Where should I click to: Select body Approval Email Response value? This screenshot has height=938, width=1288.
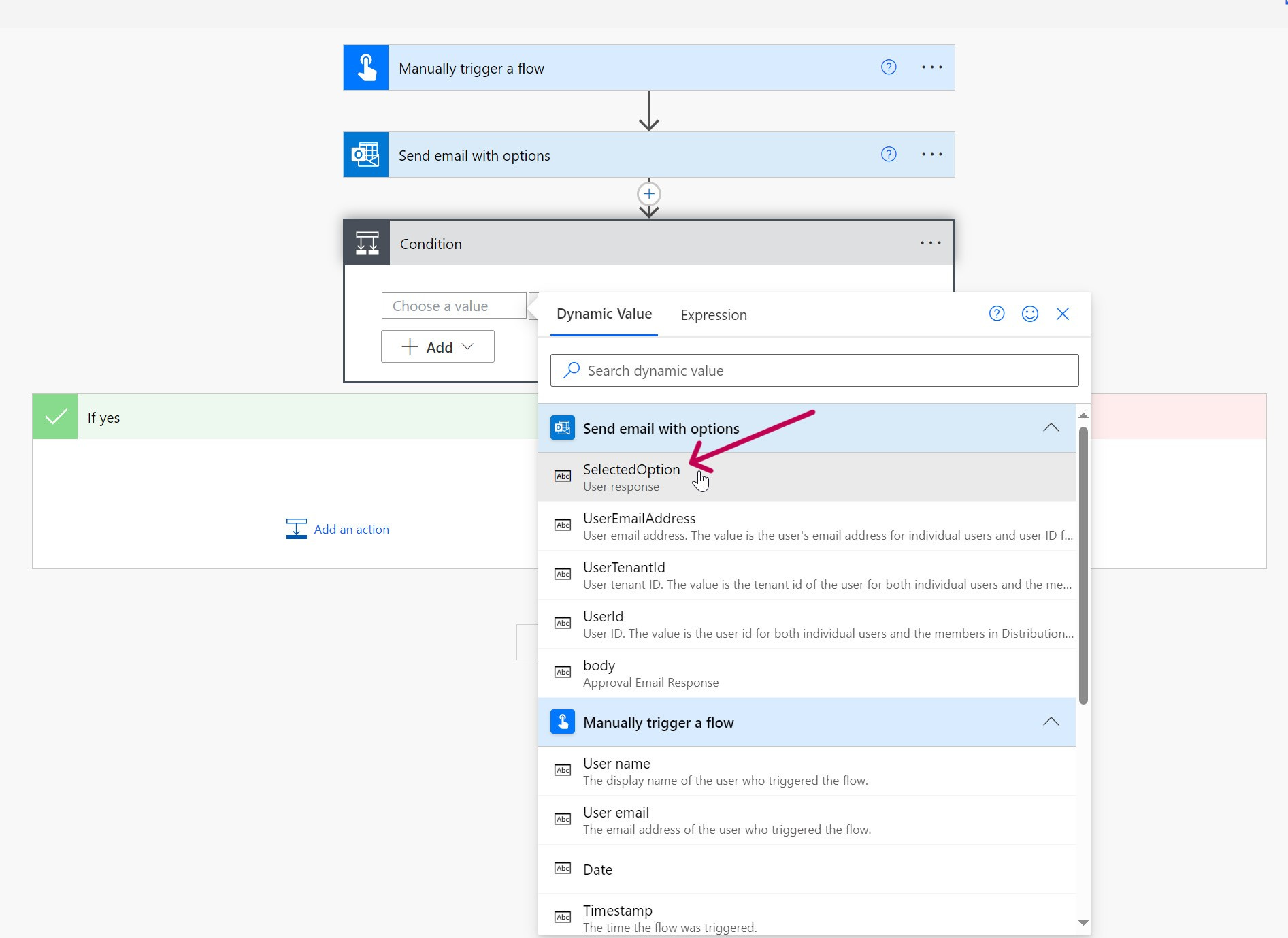tap(807, 673)
